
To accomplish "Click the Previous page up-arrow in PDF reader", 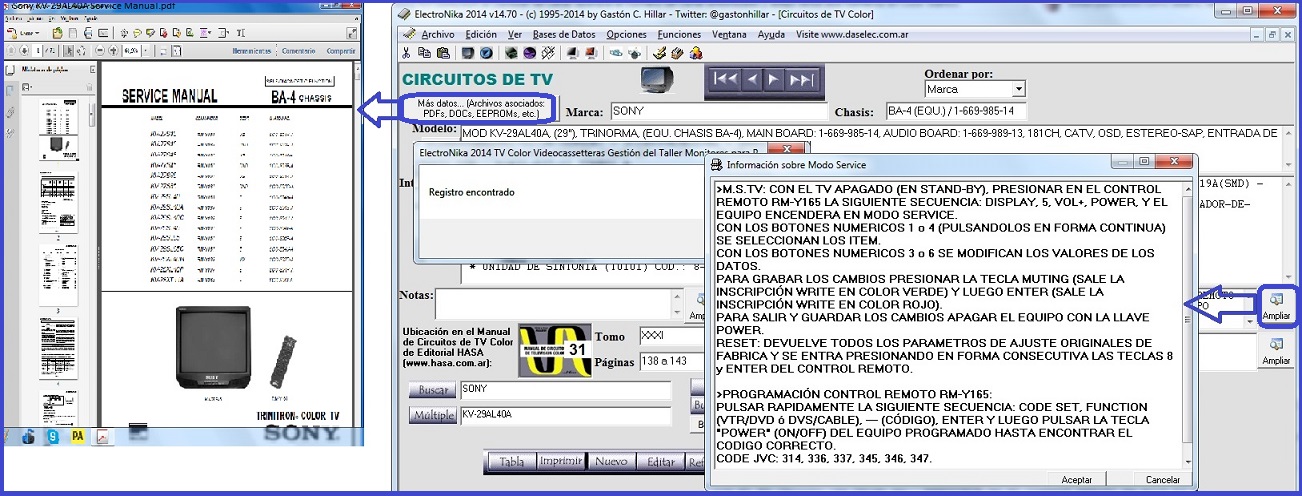I will click(11, 51).
